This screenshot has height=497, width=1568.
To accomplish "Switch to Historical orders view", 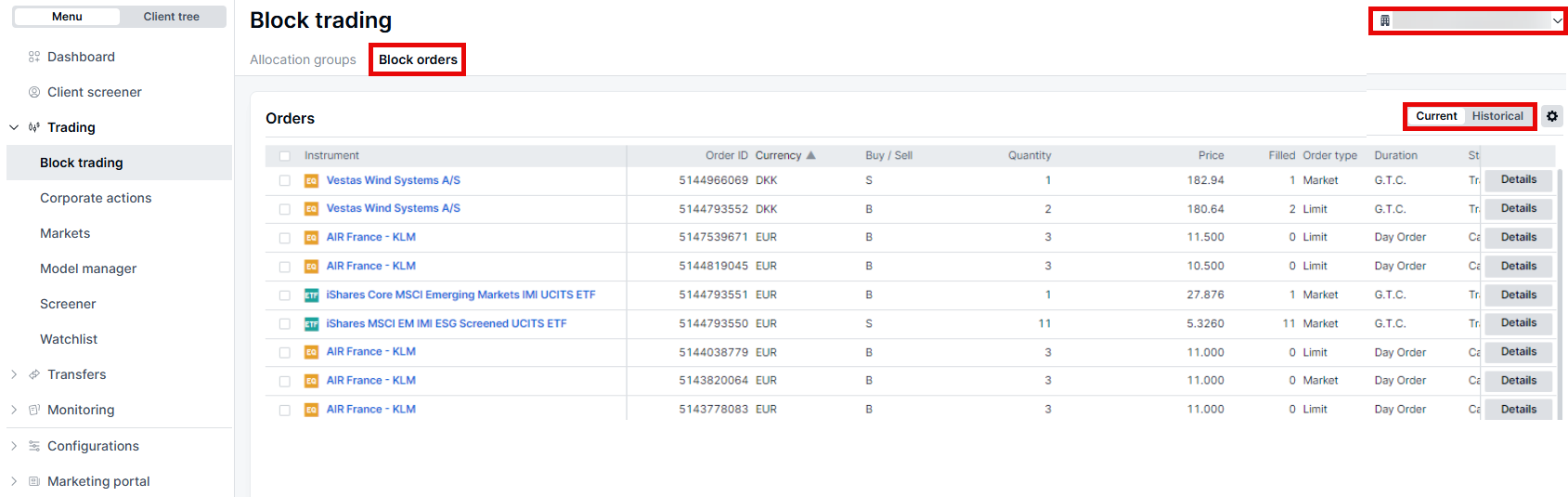I will (x=1497, y=116).
